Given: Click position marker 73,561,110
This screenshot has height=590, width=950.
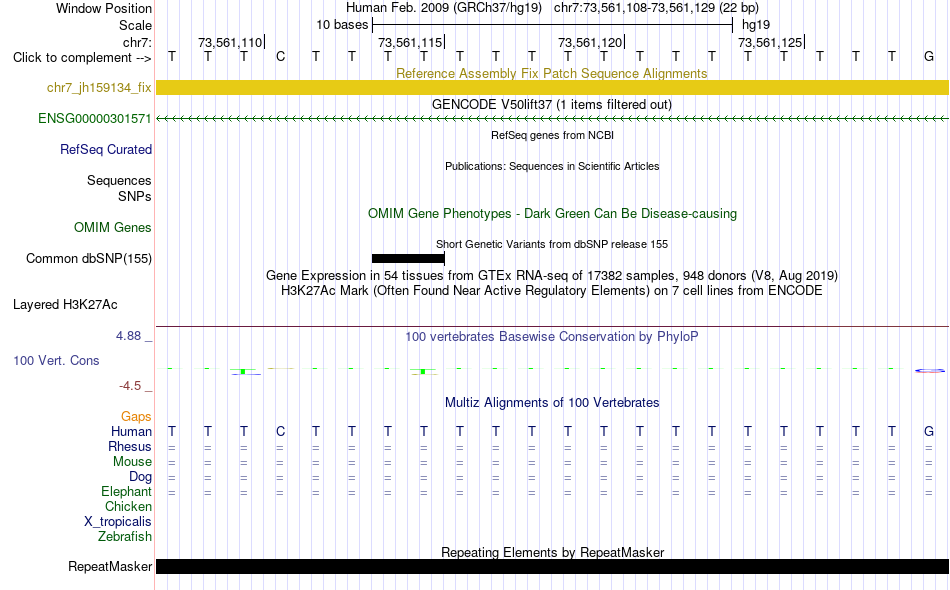Looking at the screenshot, I should [x=230, y=42].
